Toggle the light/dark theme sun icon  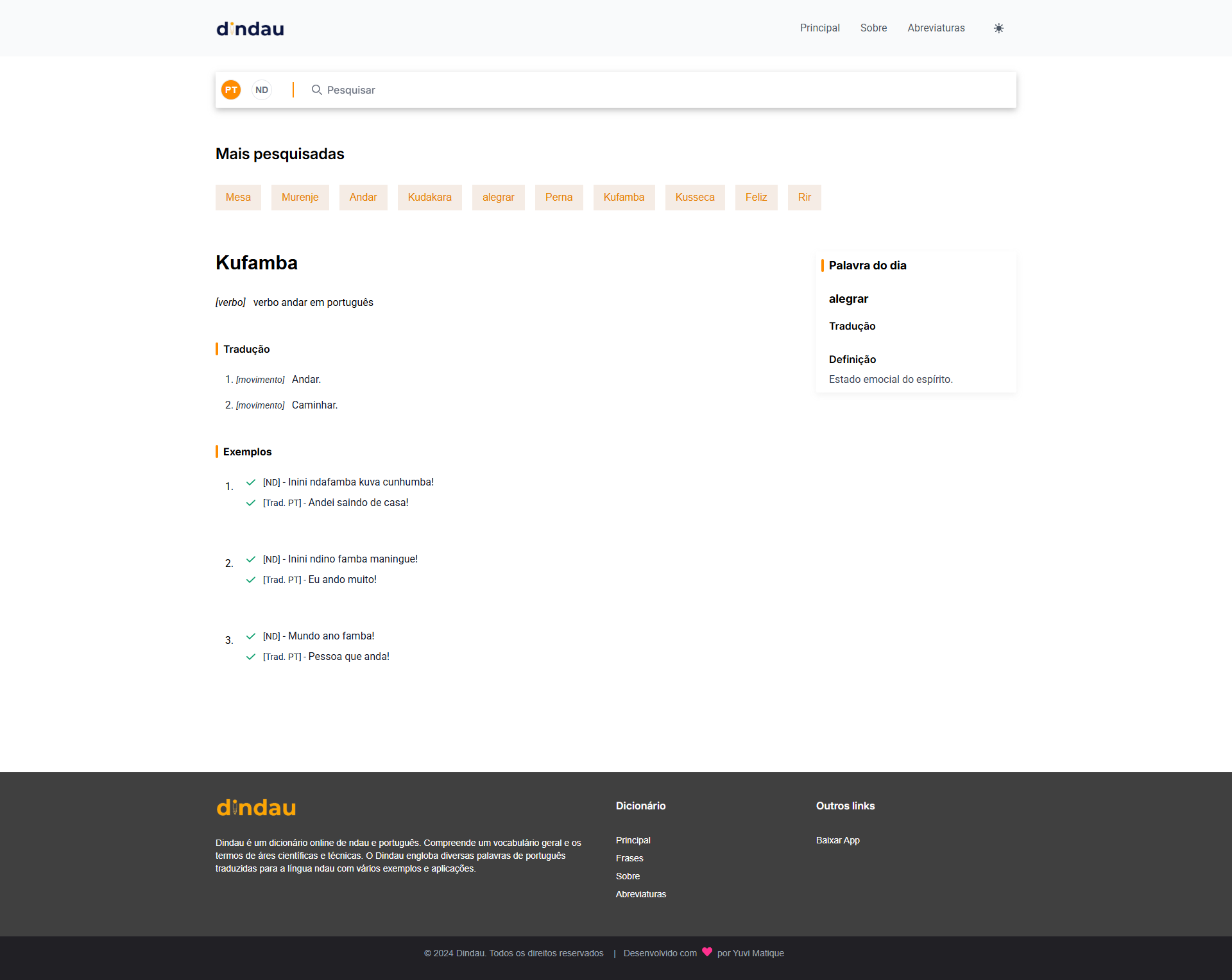998,28
